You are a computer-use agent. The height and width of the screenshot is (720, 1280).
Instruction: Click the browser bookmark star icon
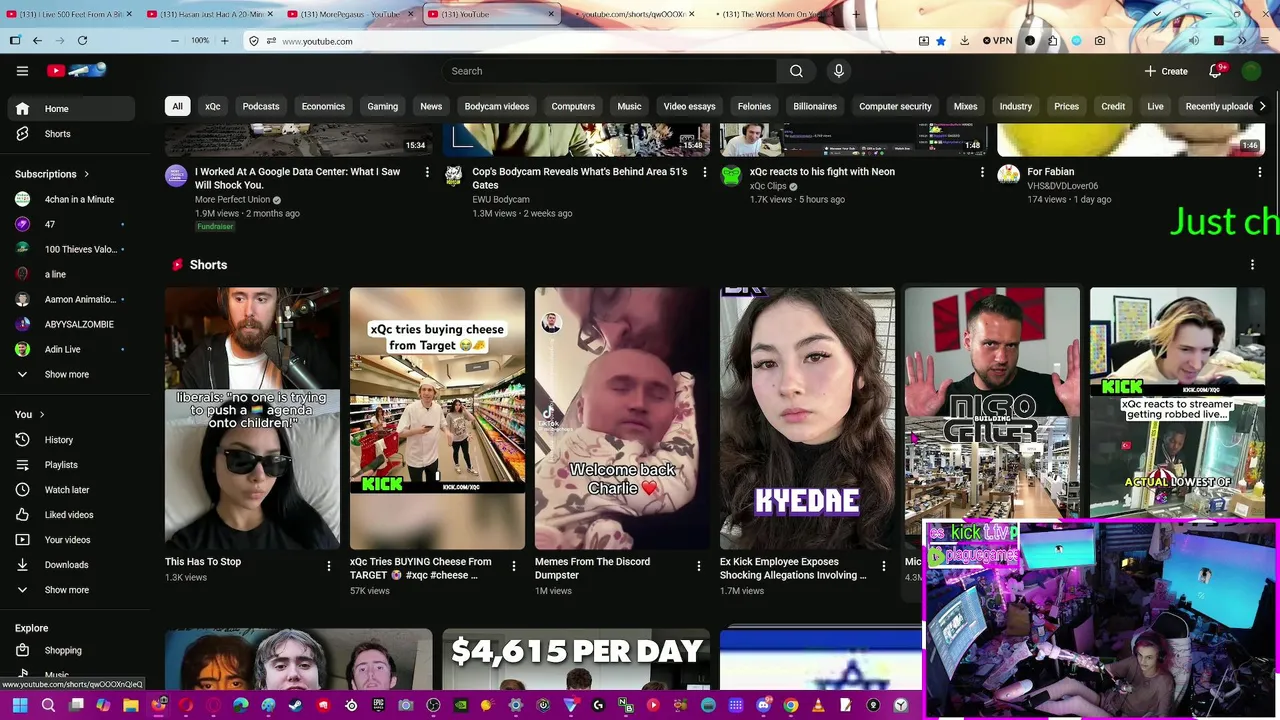tap(940, 41)
